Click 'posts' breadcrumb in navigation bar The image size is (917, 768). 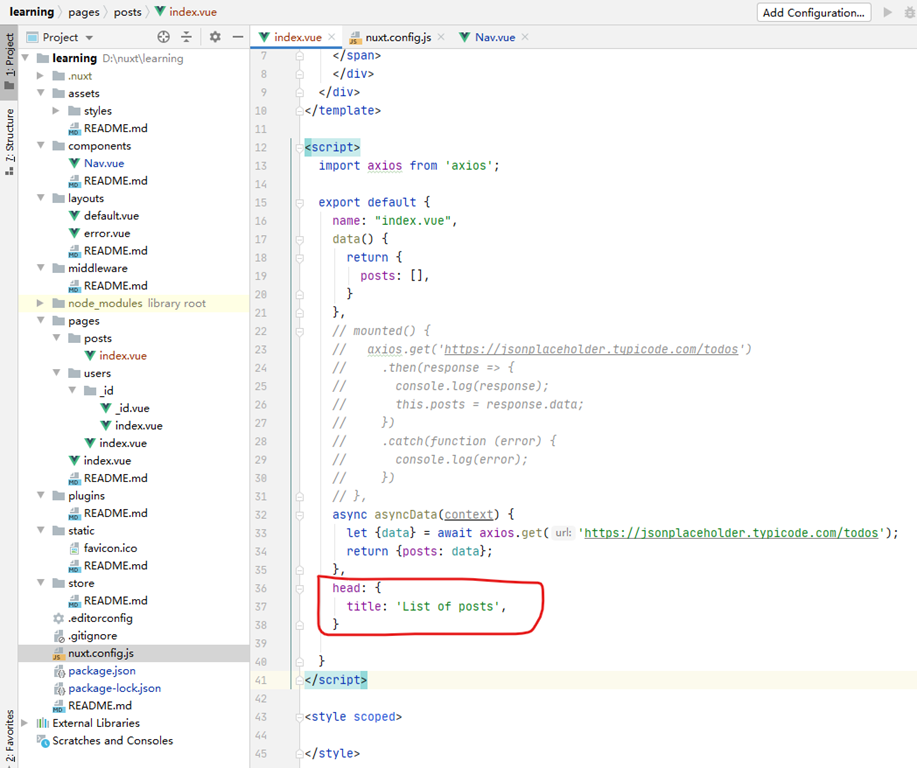(x=127, y=12)
